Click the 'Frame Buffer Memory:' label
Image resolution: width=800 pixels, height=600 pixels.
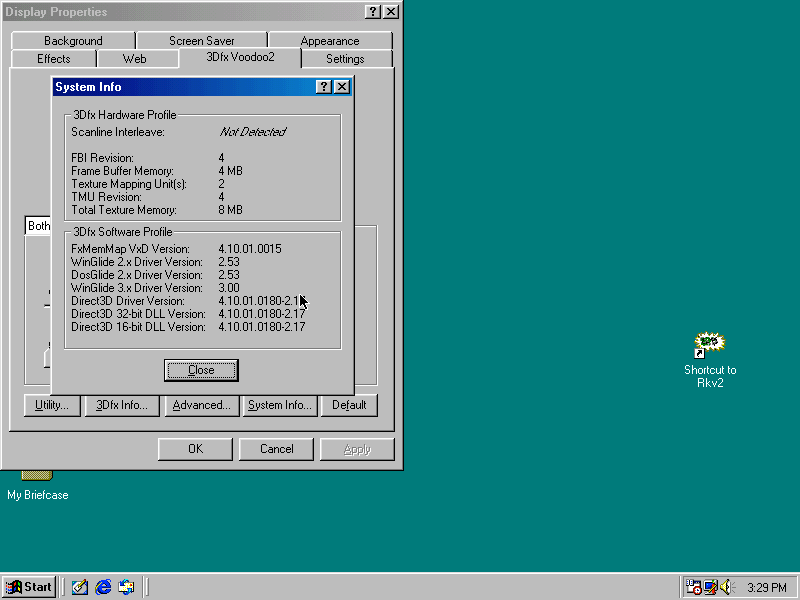pyautogui.click(x=122, y=171)
